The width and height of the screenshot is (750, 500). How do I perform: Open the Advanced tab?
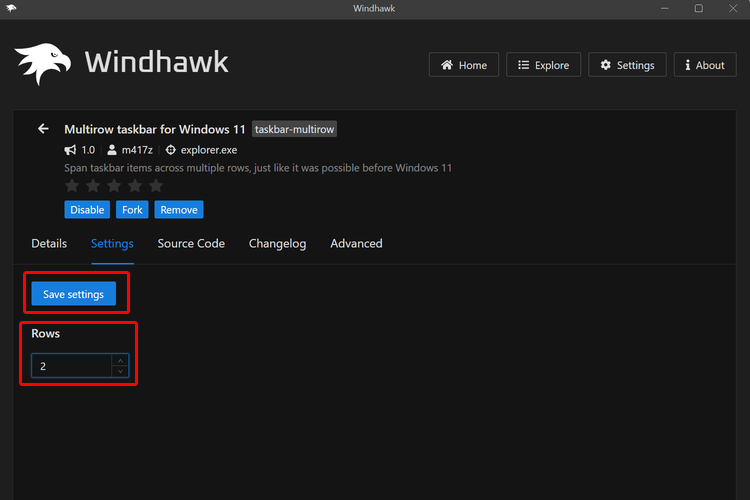tap(356, 243)
